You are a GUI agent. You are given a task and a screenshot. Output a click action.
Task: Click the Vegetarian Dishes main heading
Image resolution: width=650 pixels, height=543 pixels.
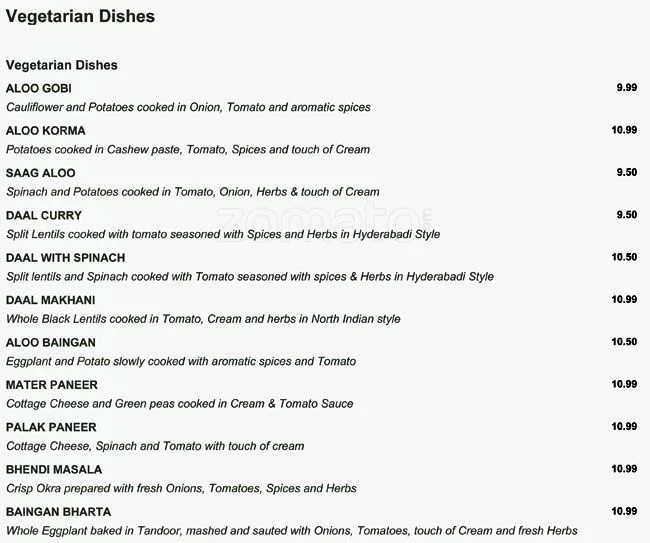point(80,17)
